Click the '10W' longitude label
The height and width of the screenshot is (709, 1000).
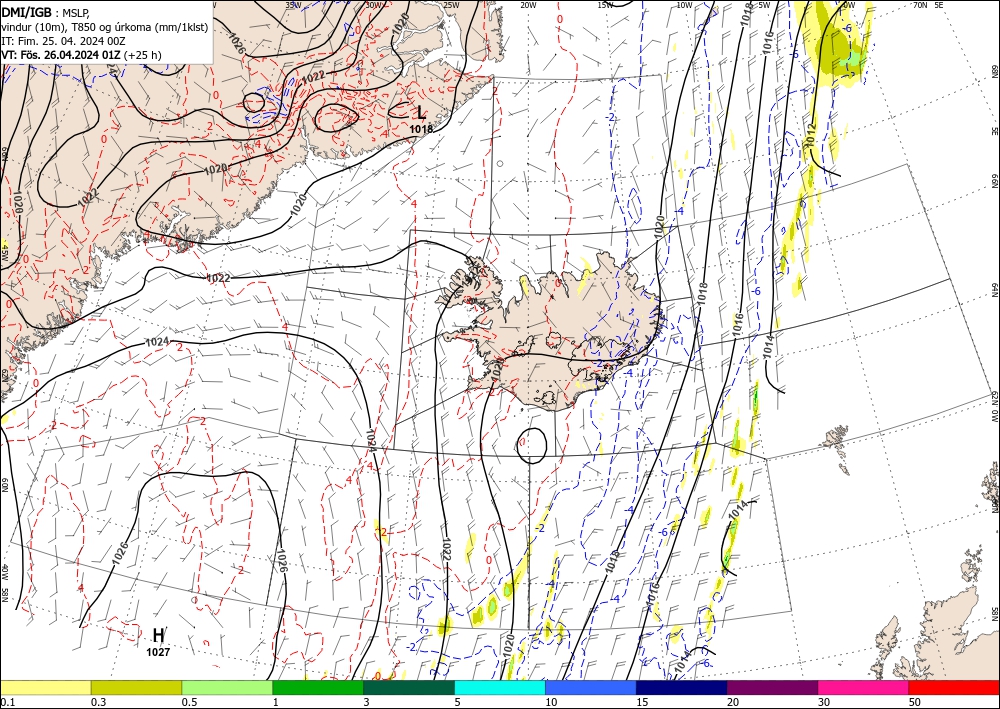[x=684, y=5]
